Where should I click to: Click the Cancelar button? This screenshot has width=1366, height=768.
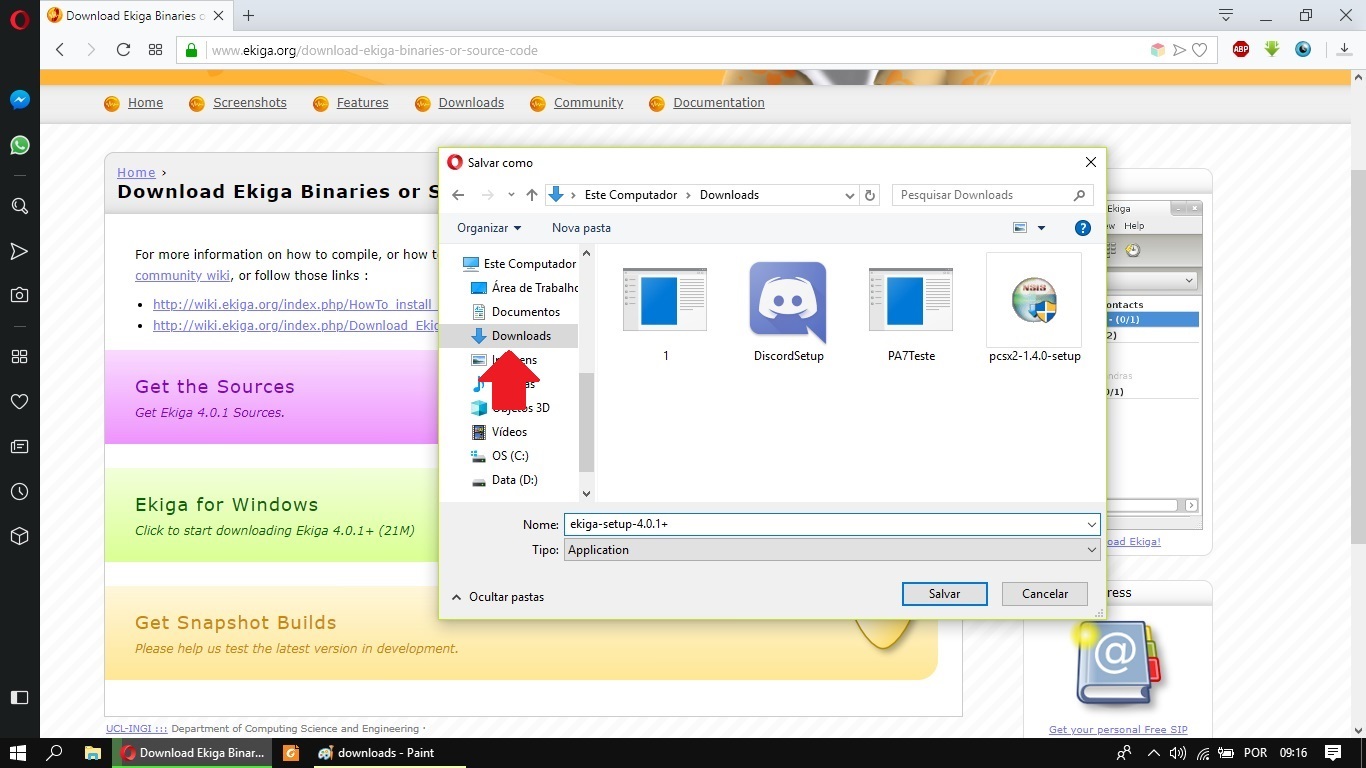pyautogui.click(x=1044, y=594)
